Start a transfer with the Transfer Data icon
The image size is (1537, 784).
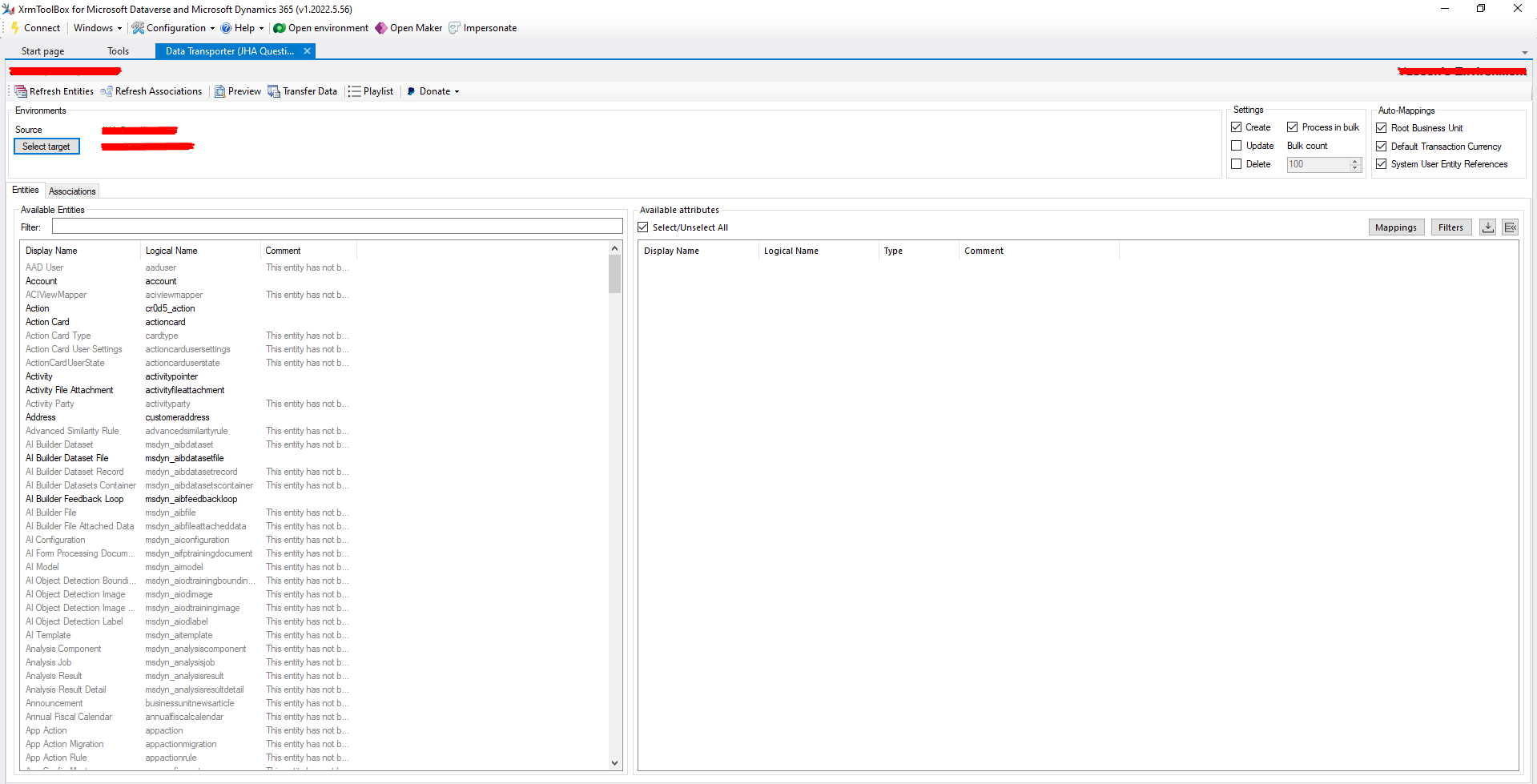[x=273, y=90]
